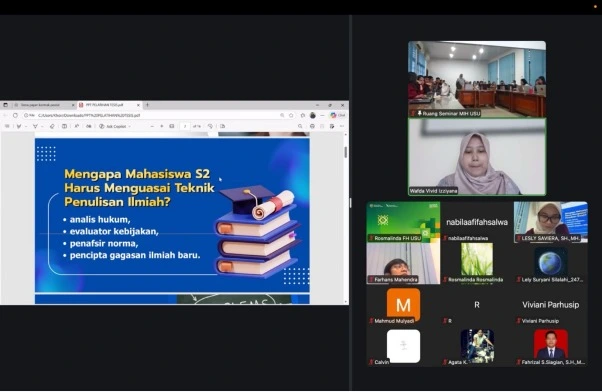
Task: Close the PPT PELATIHAN pdf tab
Action: pyautogui.click(x=138, y=105)
